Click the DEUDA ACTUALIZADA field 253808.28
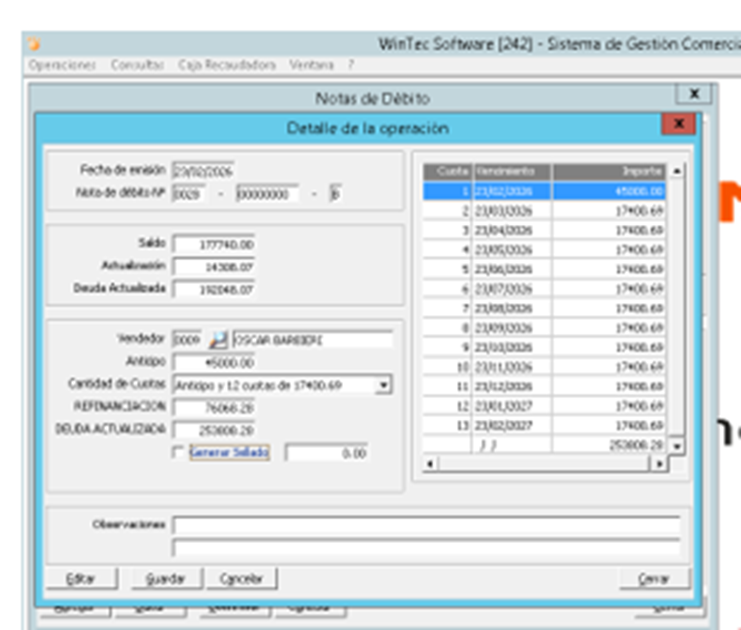Screen dimensions: 741x630 pos(214,430)
